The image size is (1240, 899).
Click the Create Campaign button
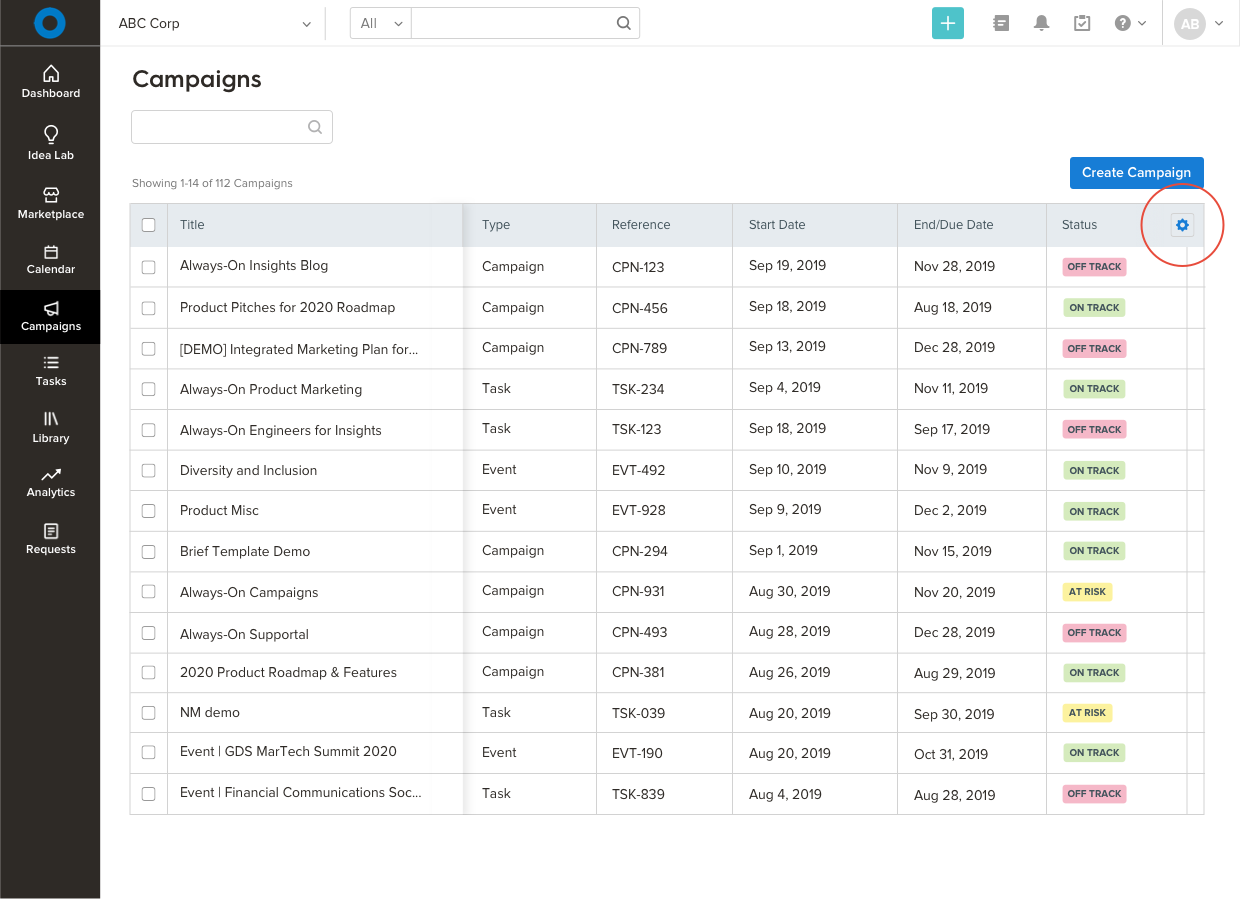[x=1136, y=172]
